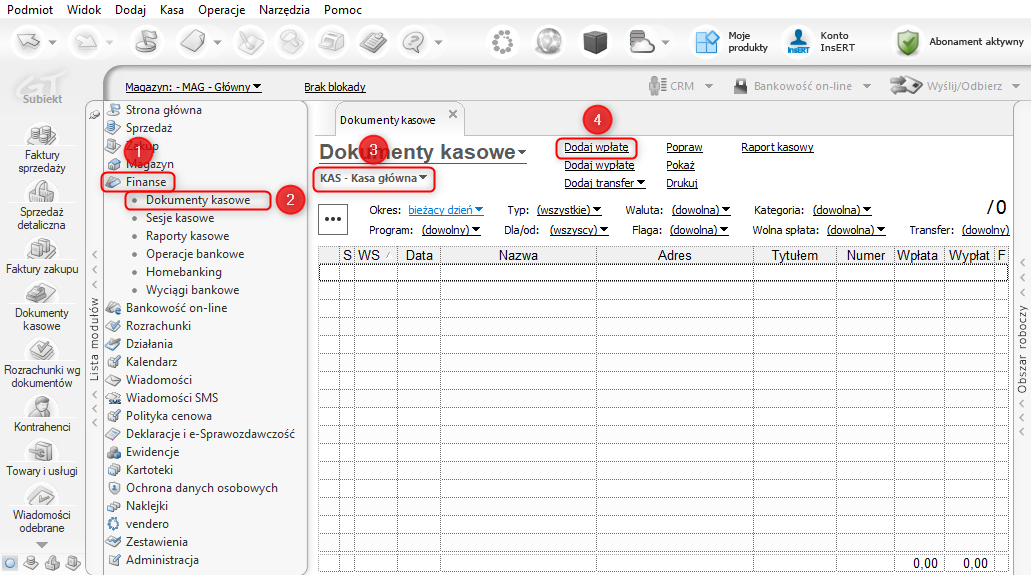This screenshot has height=575, width=1031.
Task: Open Dodaj menu
Action: click(x=130, y=10)
